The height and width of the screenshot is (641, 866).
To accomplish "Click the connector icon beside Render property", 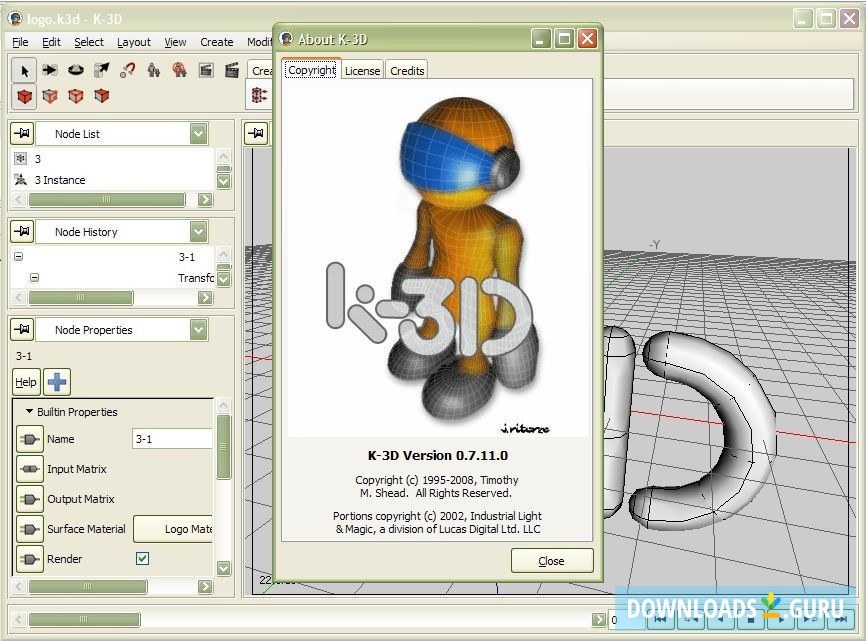I will tap(30, 559).
